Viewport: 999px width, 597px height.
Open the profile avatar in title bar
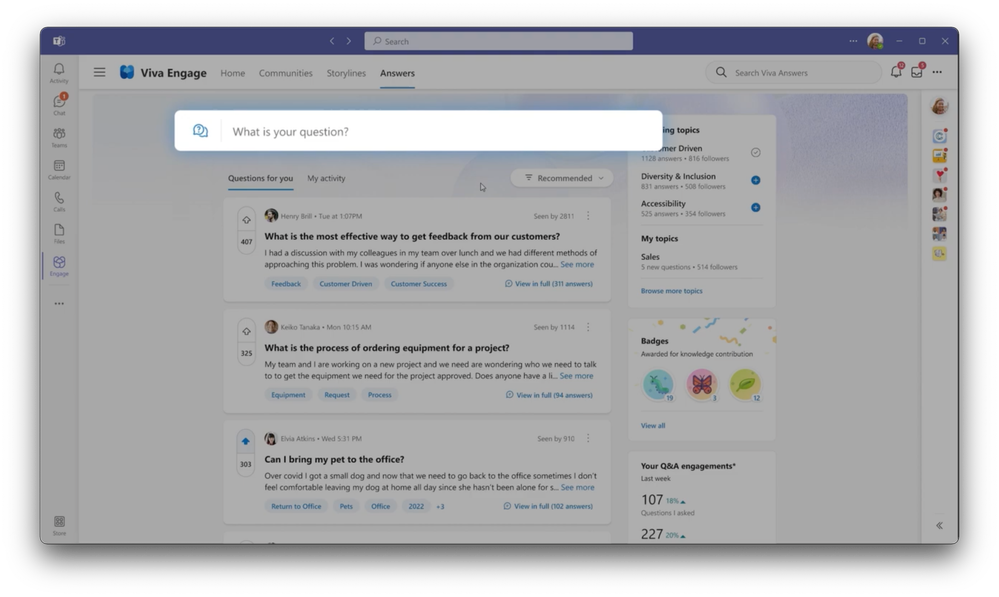tap(875, 41)
